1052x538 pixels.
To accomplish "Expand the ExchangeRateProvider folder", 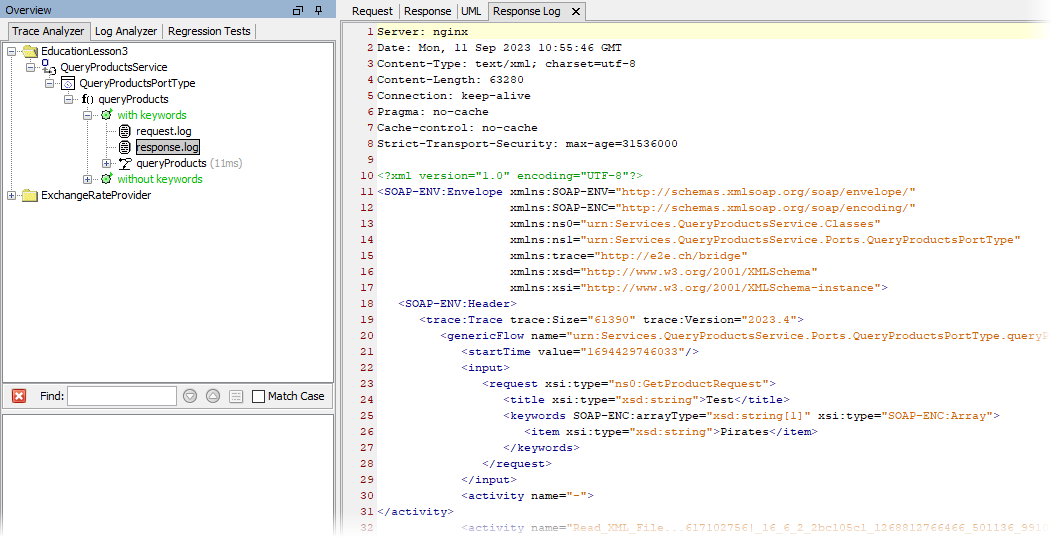I will [12, 195].
